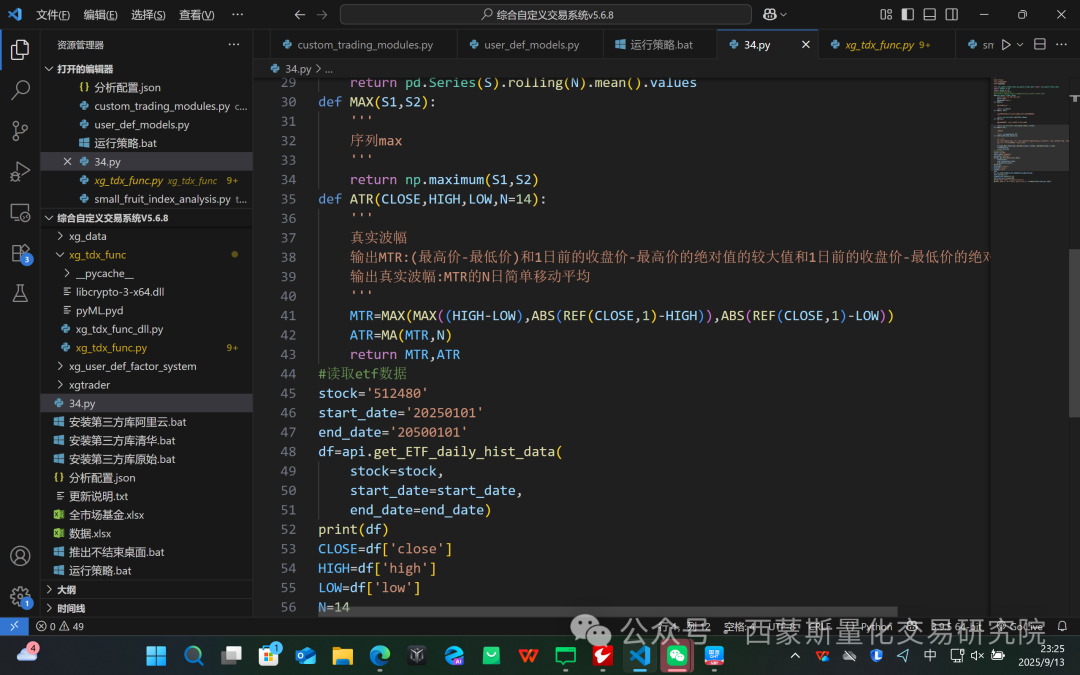Click the editor minimap preview
The width and height of the screenshot is (1080, 675).
click(1029, 131)
